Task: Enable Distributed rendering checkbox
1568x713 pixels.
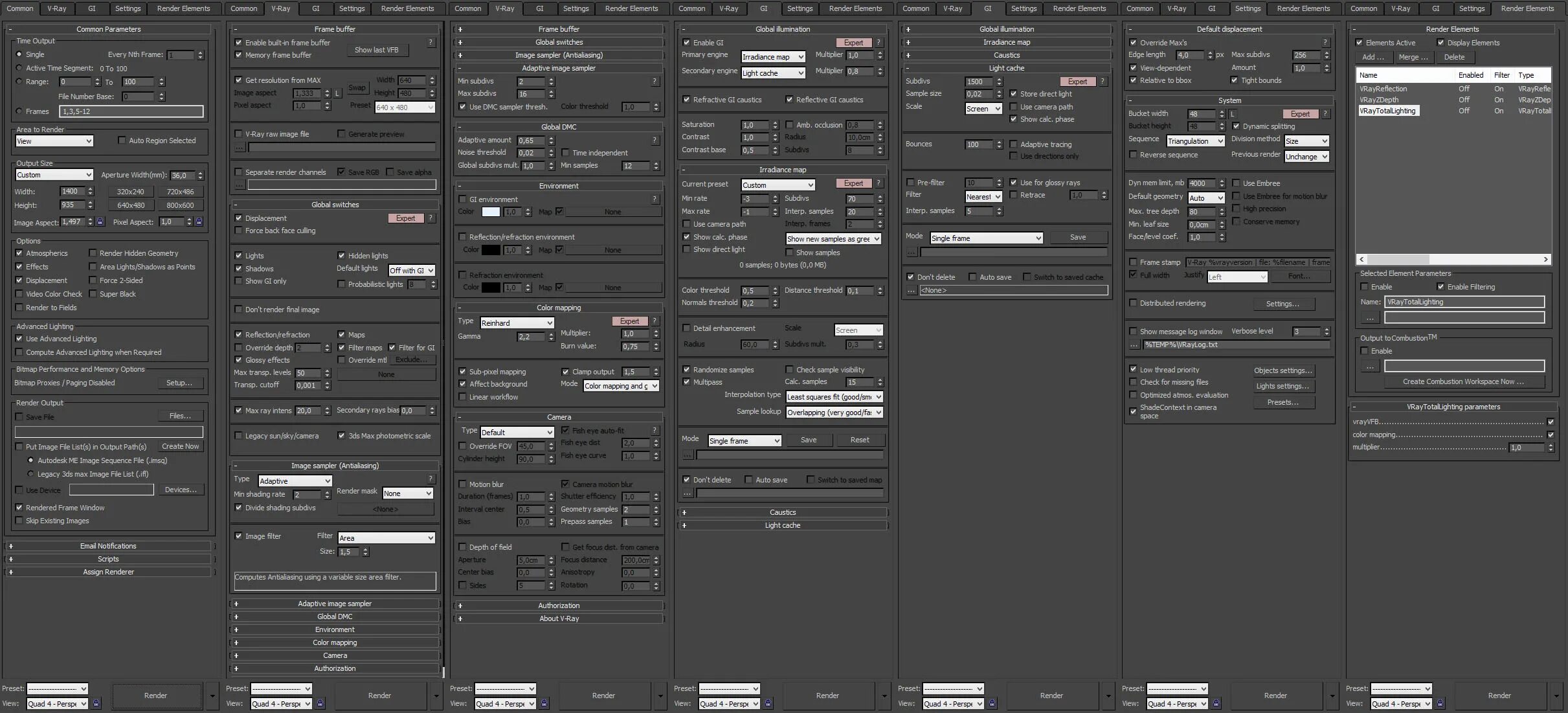Action: coord(1133,303)
